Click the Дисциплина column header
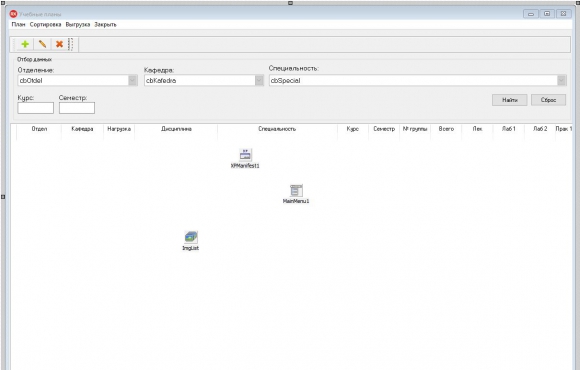 pos(176,129)
